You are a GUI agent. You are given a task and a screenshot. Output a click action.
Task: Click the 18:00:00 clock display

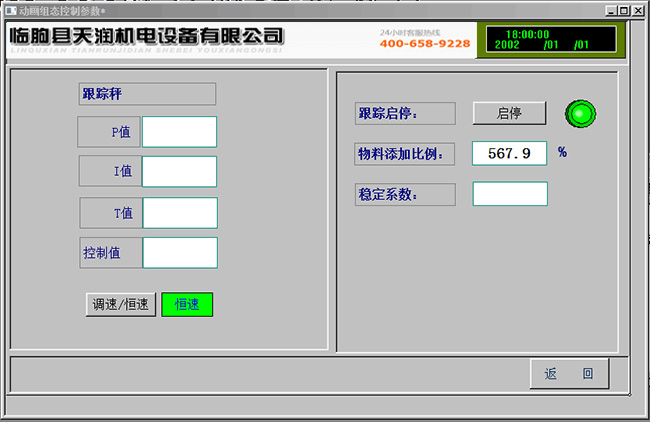[x=527, y=34]
